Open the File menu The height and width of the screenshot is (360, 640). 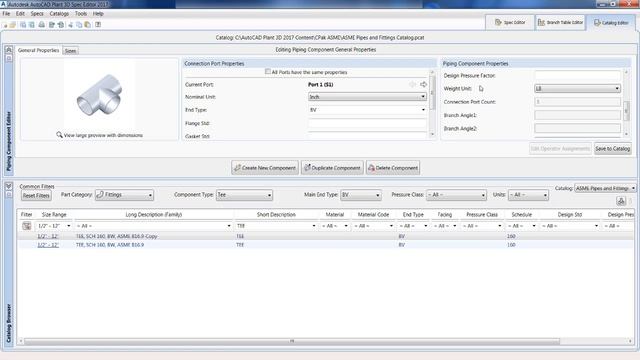[6, 13]
